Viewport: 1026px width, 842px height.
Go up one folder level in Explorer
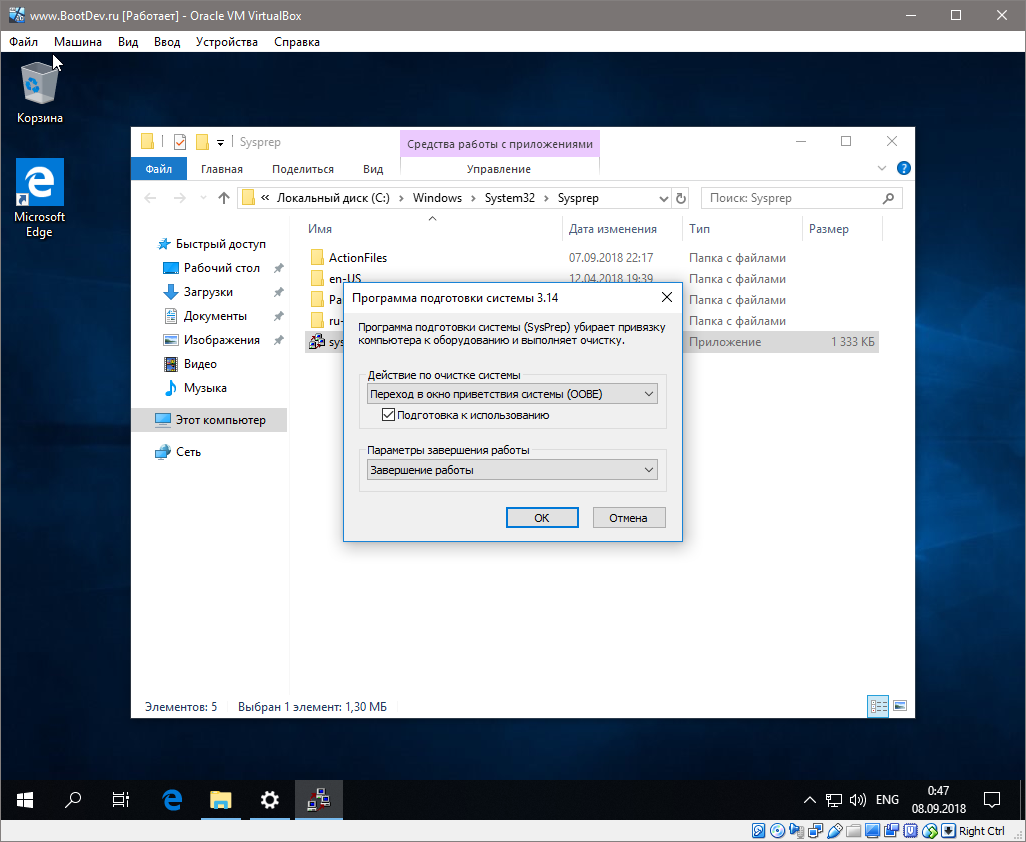click(224, 198)
